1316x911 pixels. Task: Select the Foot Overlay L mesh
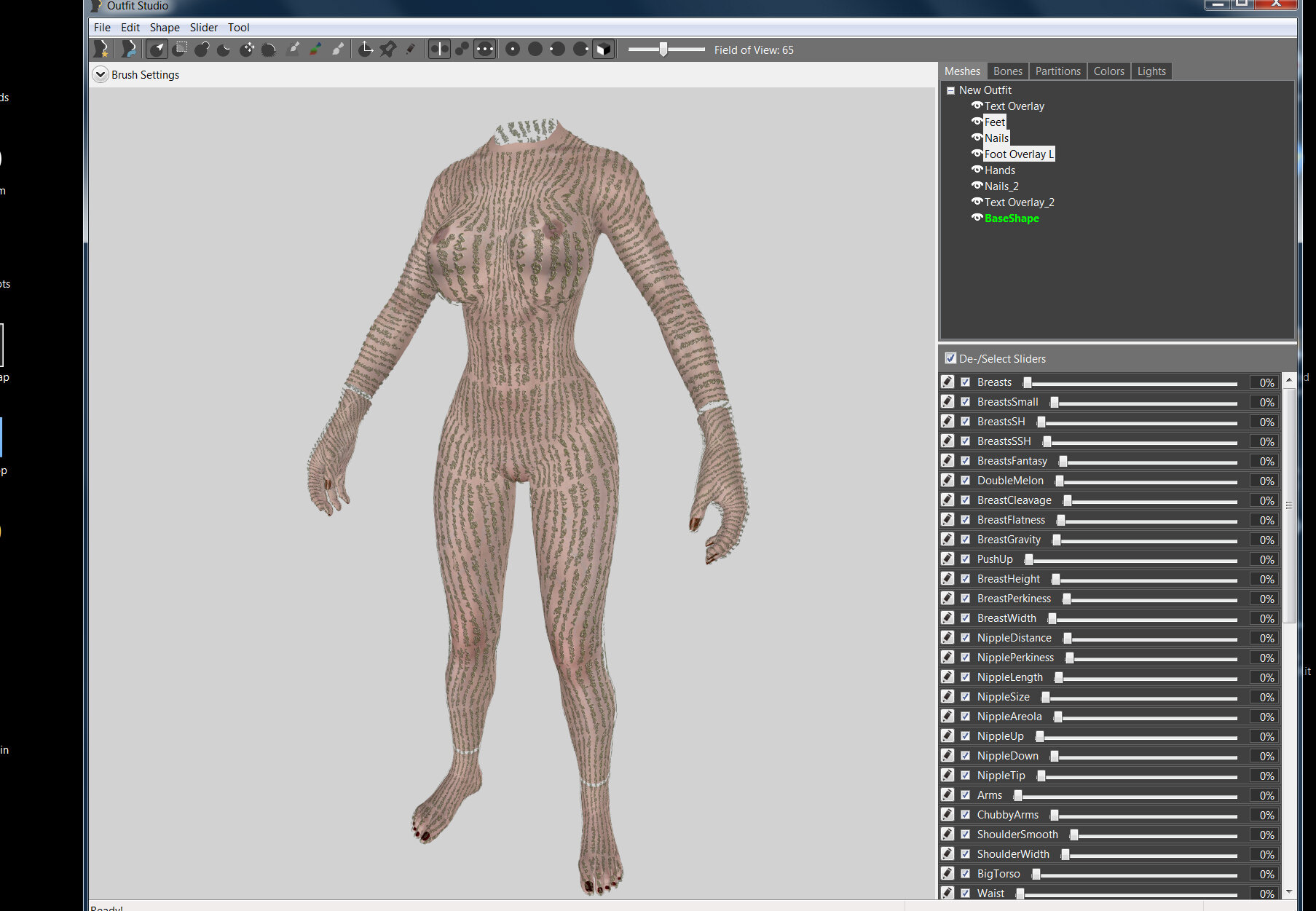(x=1019, y=154)
